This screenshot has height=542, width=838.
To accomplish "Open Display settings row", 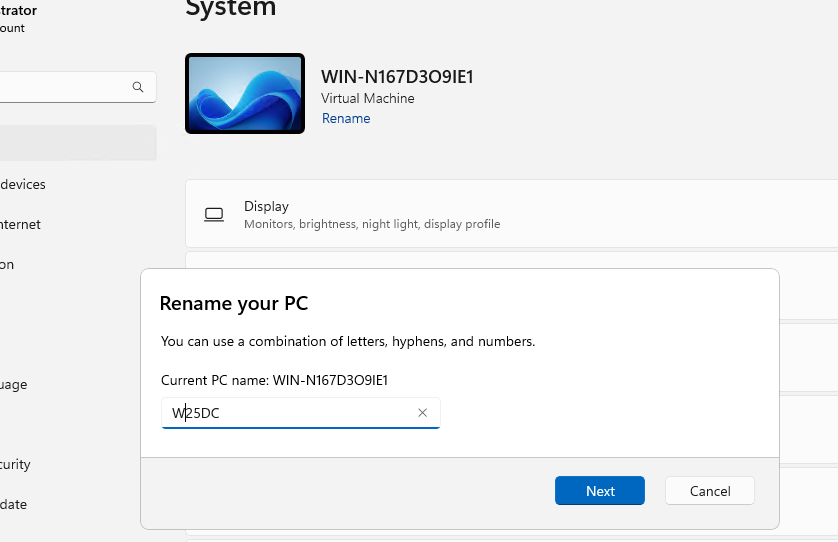I will (511, 214).
